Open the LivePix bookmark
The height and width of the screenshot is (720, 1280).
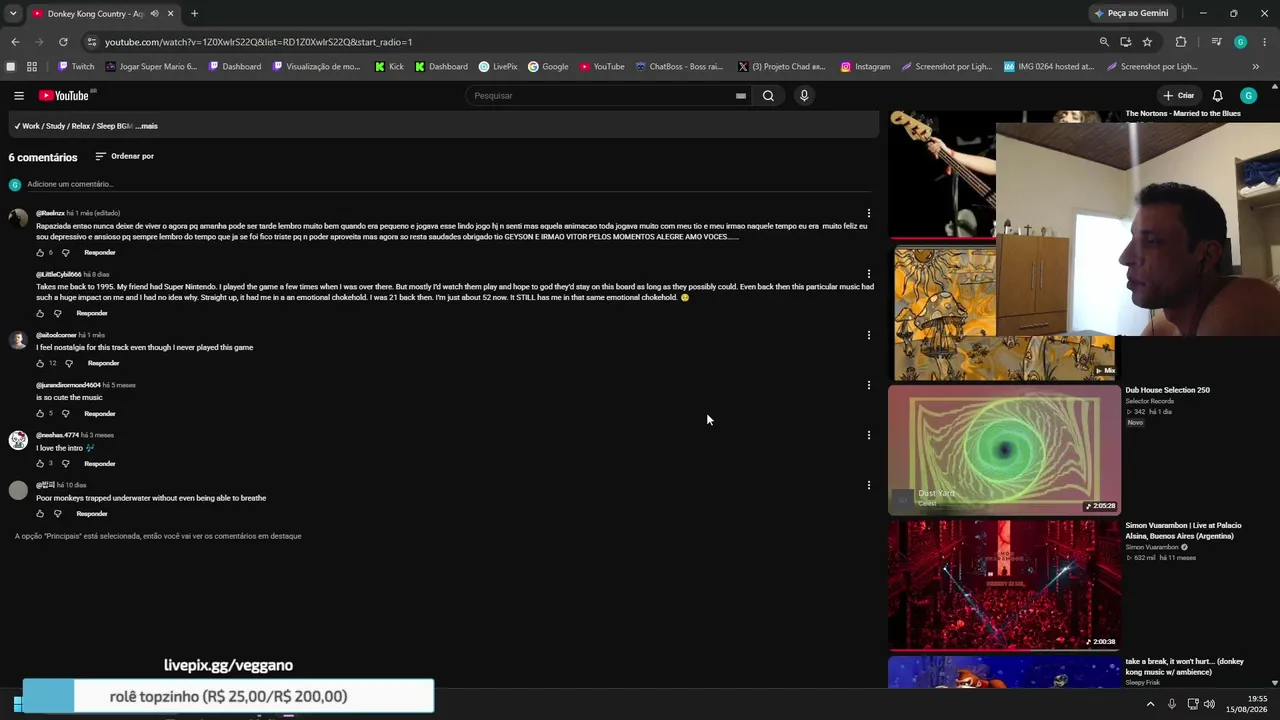(x=498, y=67)
